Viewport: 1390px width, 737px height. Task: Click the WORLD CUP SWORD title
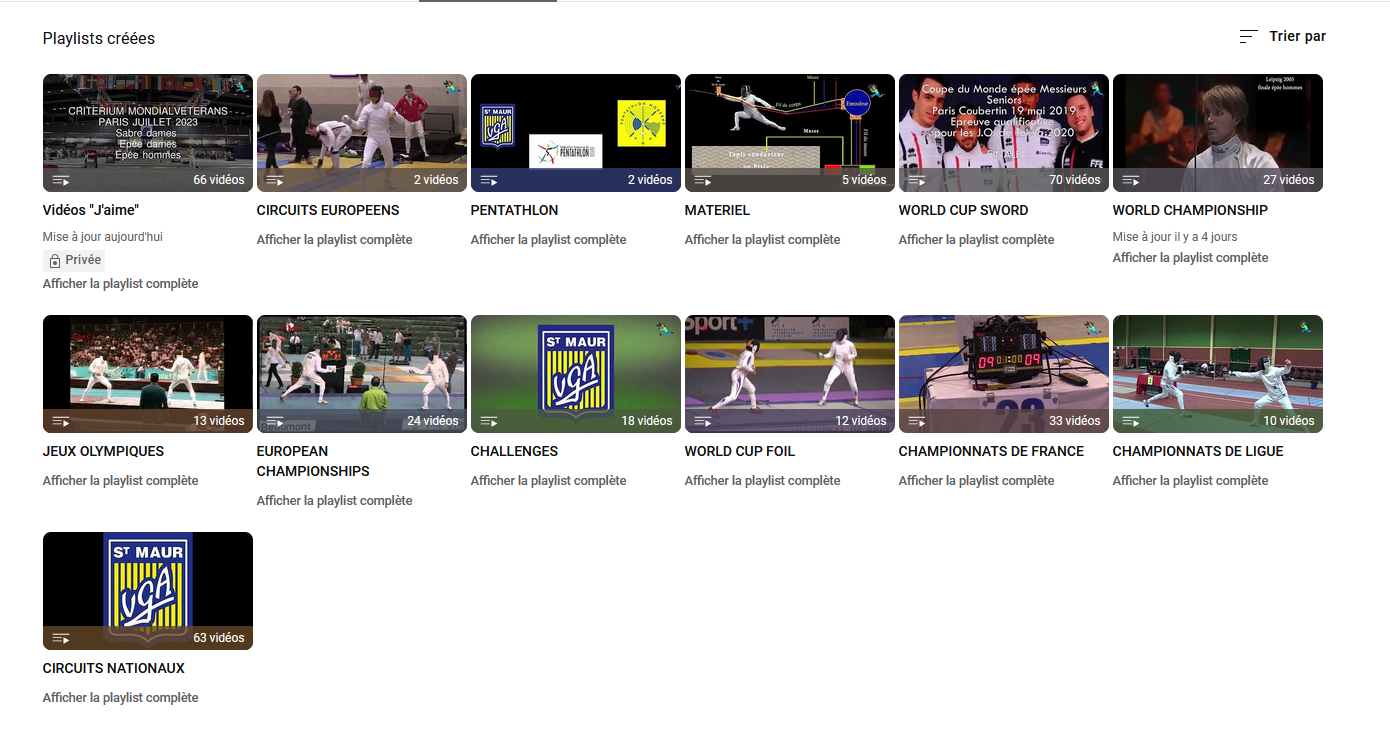click(963, 210)
